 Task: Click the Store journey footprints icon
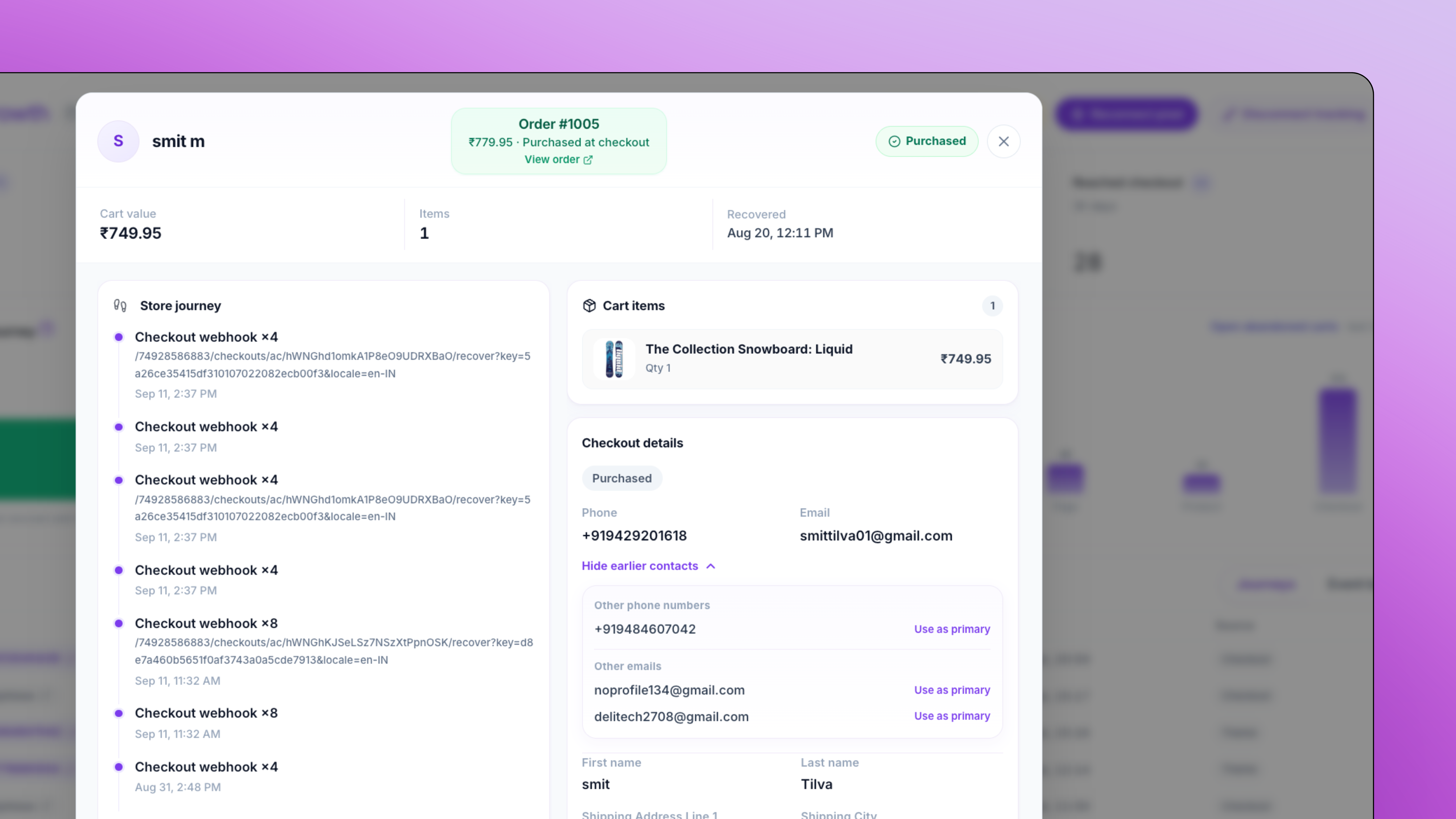(120, 306)
